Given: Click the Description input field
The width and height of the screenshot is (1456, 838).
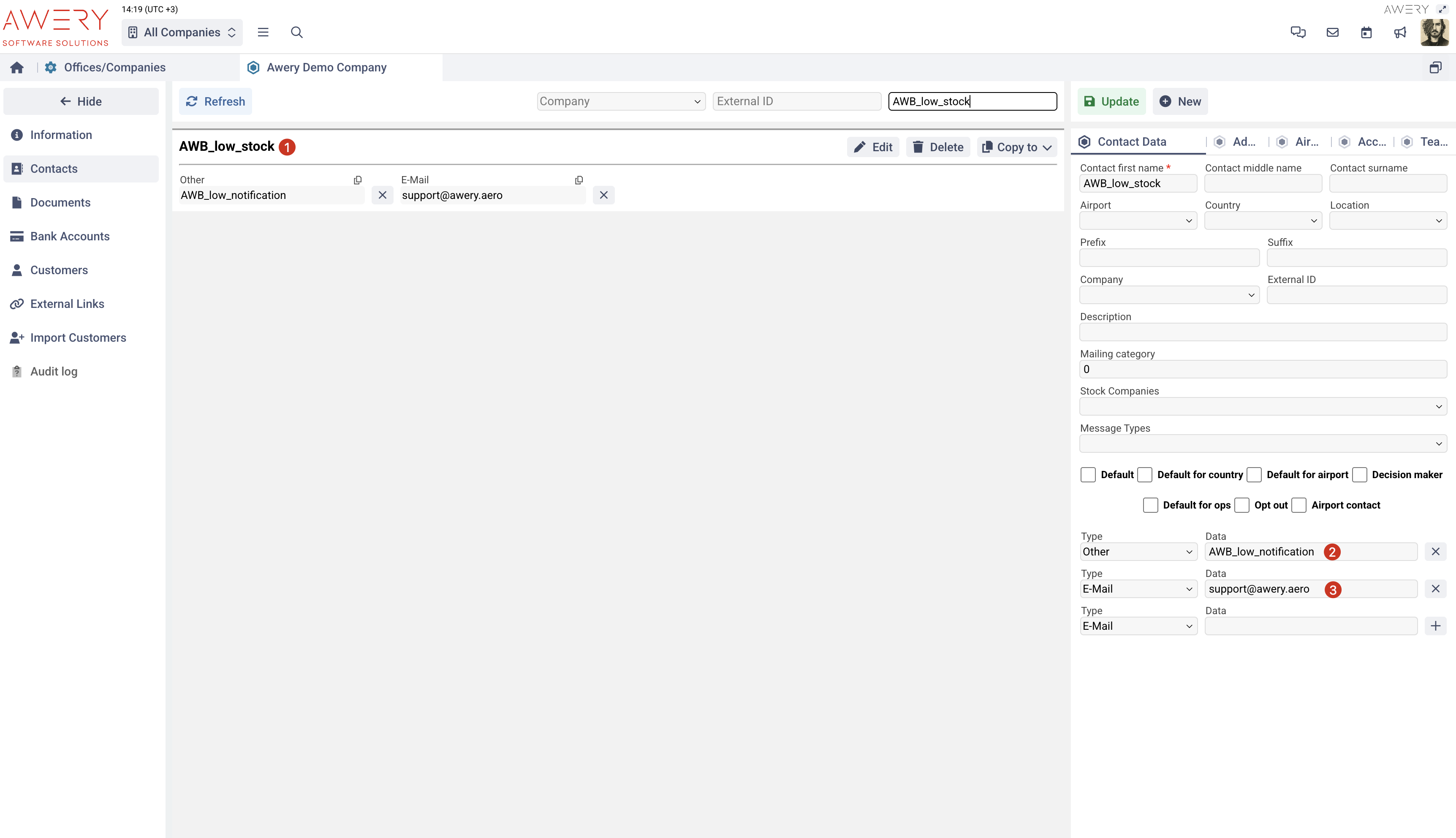Looking at the screenshot, I should (x=1263, y=332).
